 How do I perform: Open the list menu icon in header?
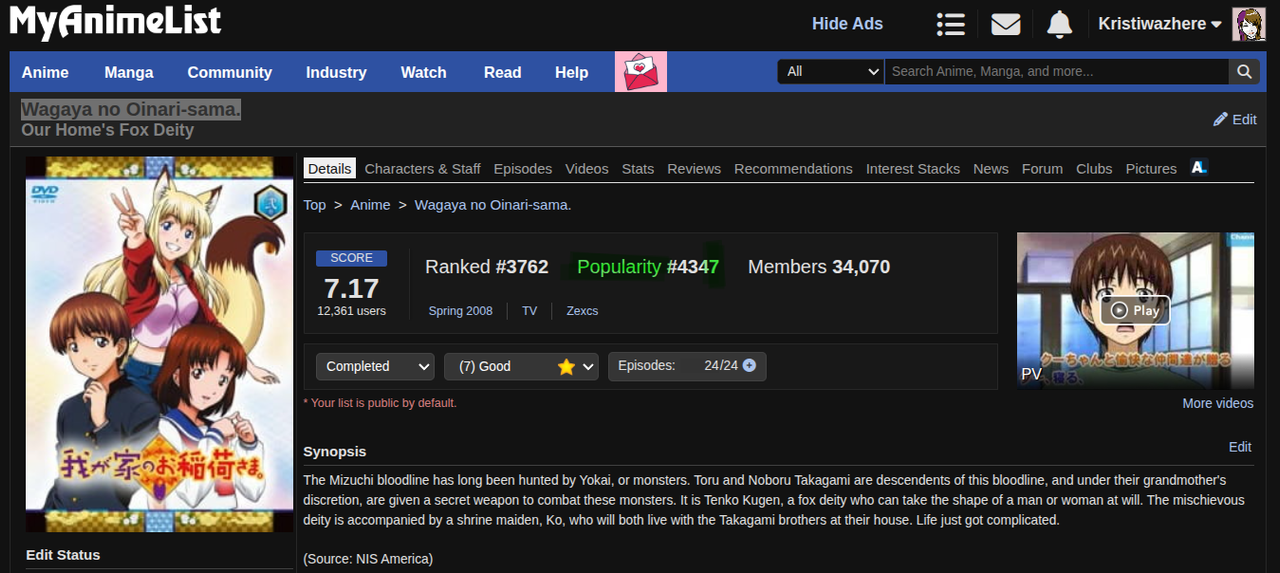950,24
